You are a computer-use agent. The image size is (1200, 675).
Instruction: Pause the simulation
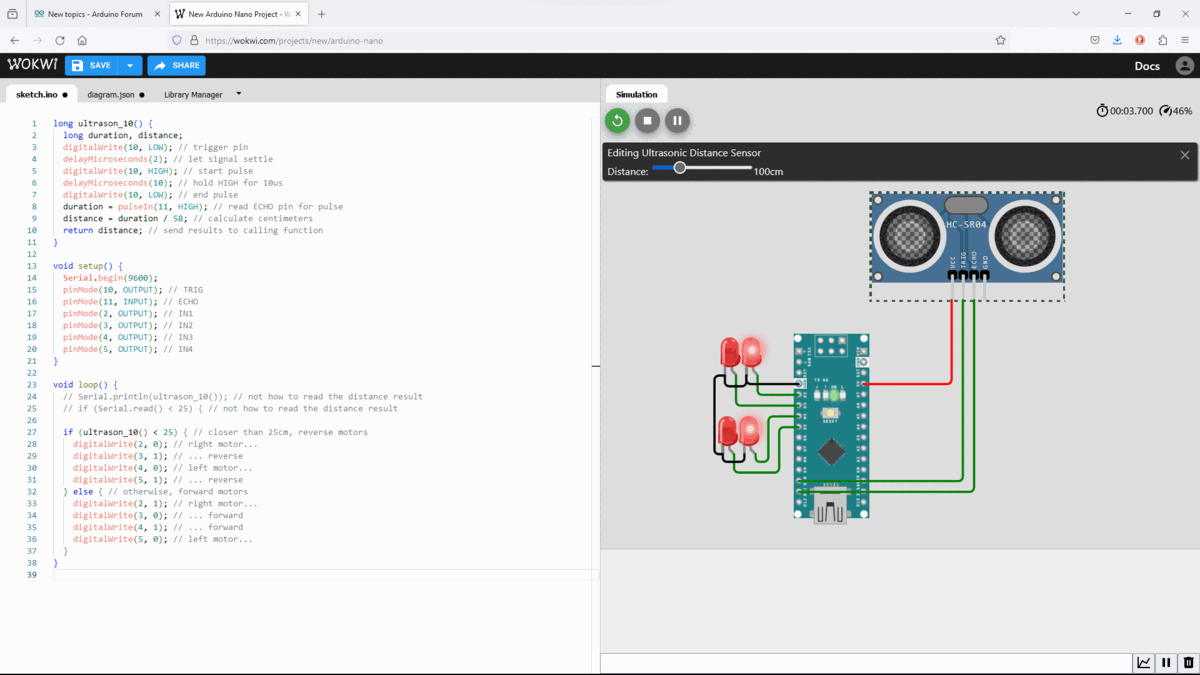(675, 120)
